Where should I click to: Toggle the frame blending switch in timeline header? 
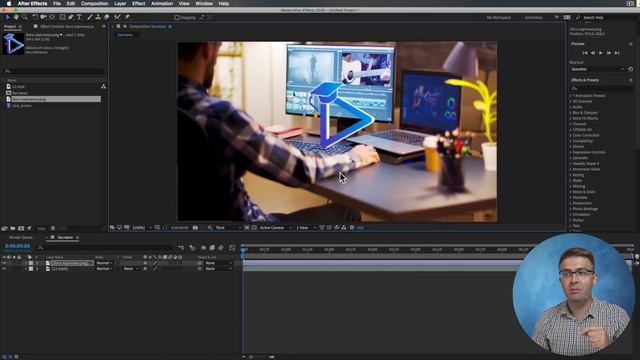click(x=212, y=248)
